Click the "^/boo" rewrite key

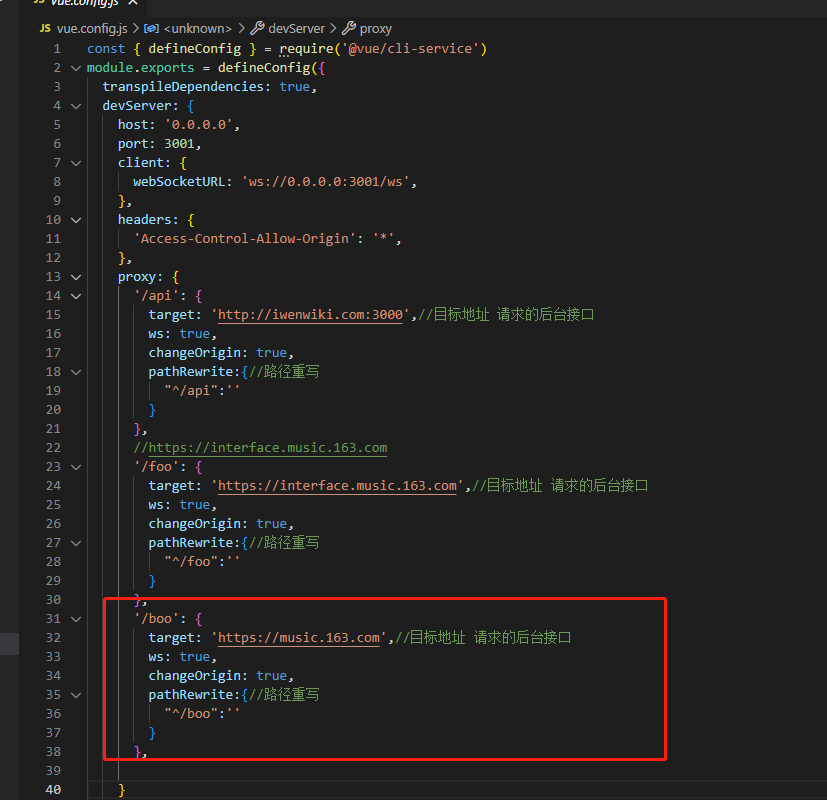(191, 714)
